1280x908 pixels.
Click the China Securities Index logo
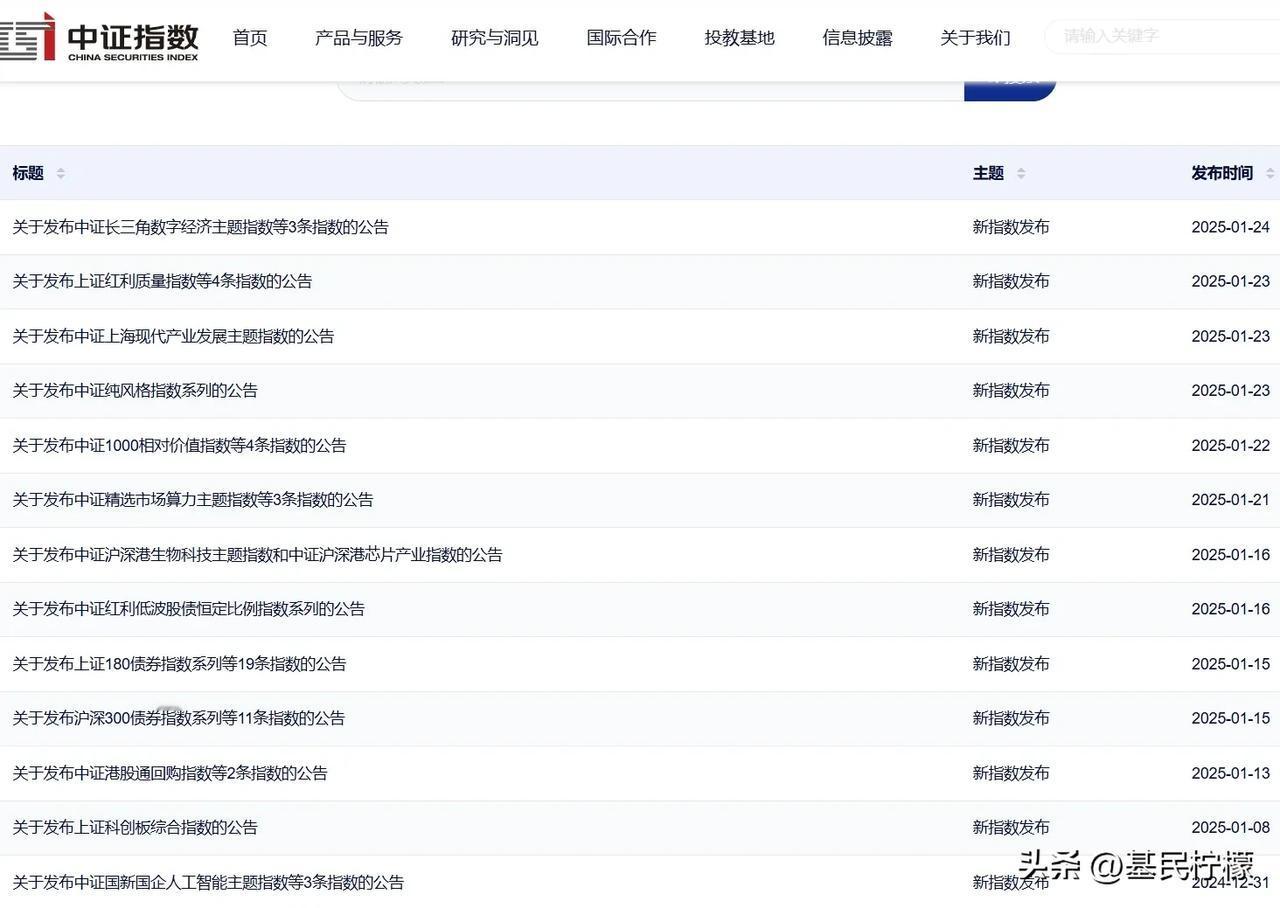click(x=99, y=38)
